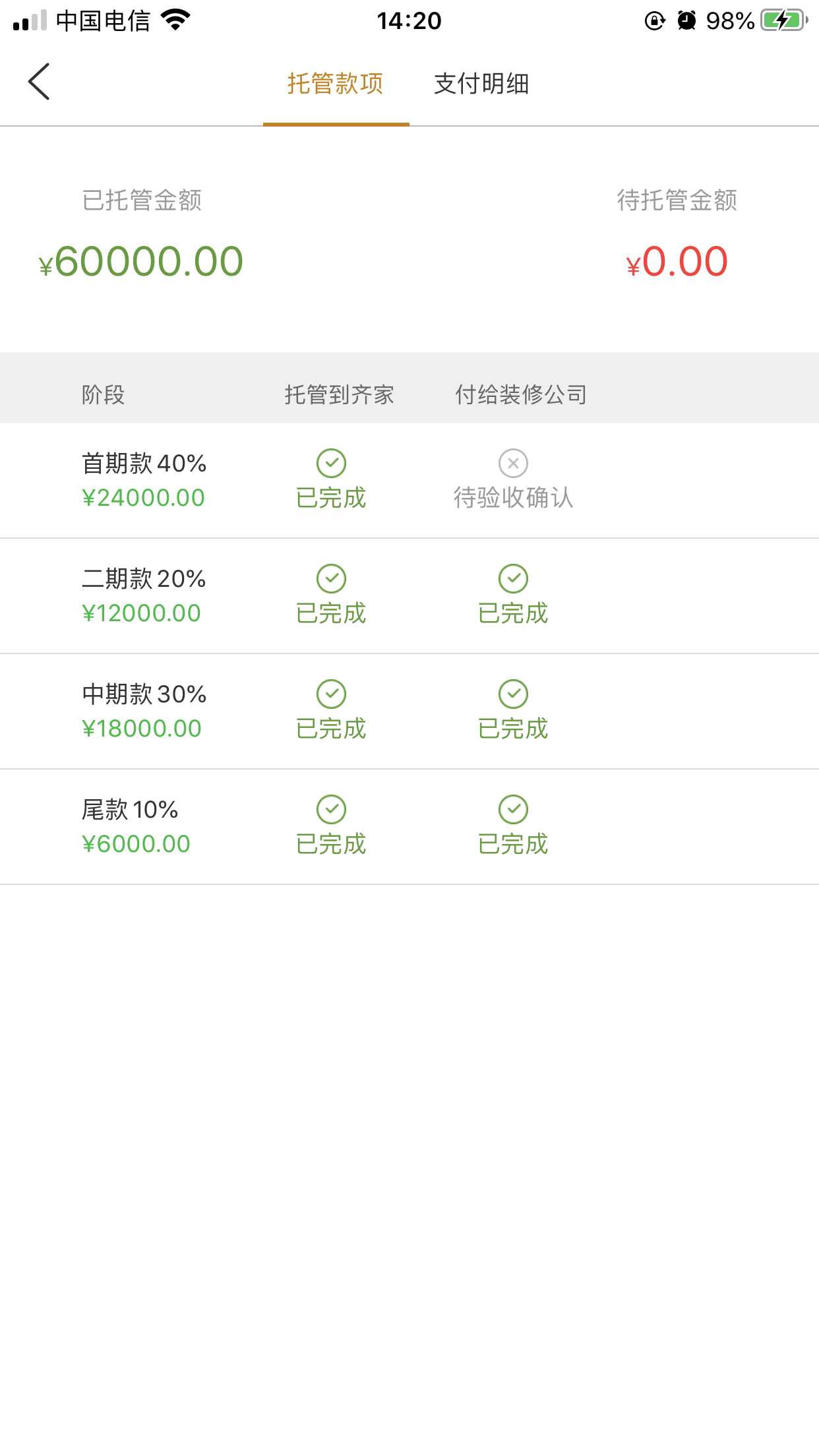Open the 二期款 20% stage row

click(144, 579)
